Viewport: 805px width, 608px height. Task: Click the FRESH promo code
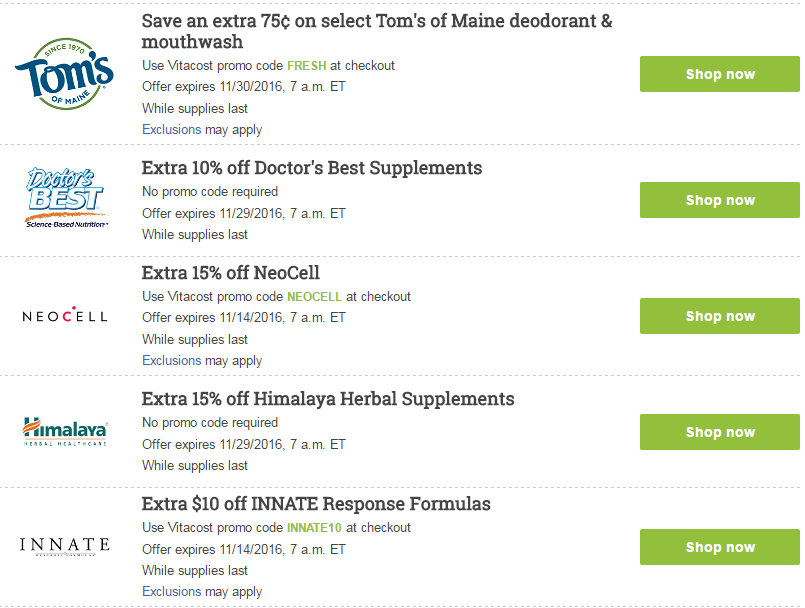[306, 66]
